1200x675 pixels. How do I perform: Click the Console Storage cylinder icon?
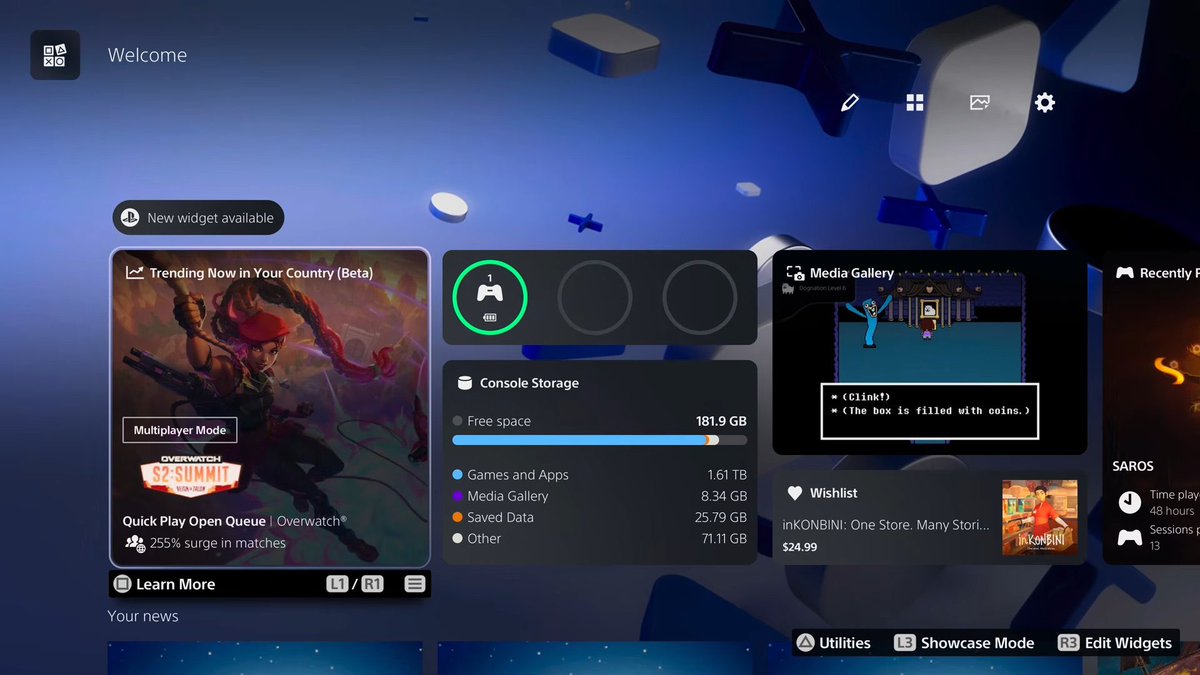pyautogui.click(x=464, y=383)
